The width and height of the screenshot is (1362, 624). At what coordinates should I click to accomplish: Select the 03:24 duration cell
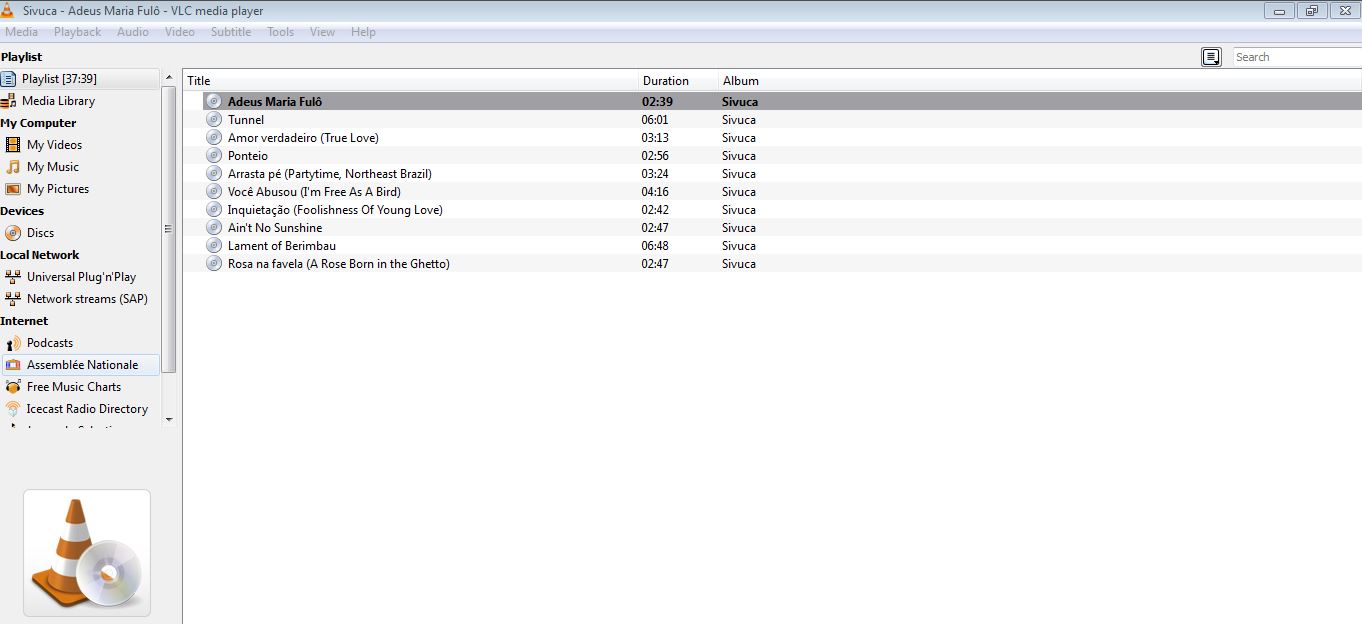655,173
